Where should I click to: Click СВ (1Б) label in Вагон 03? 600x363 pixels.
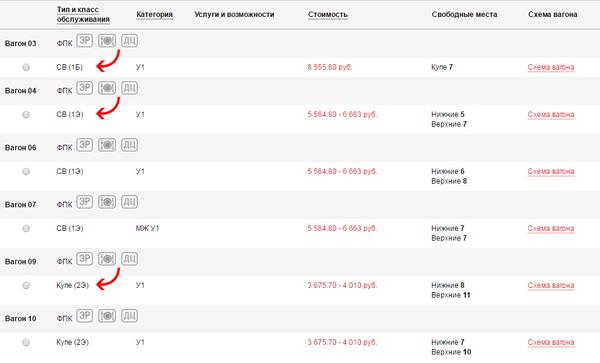click(70, 67)
